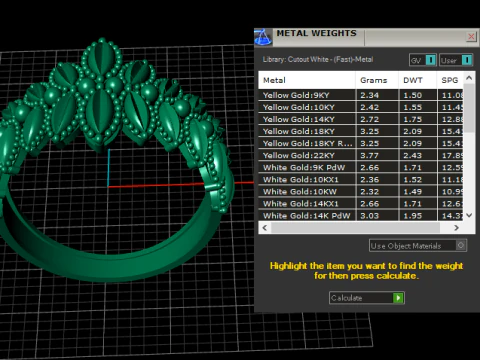The width and height of the screenshot is (480, 360).
Task: Click the 1.95 DWT value
Action: (x=412, y=215)
